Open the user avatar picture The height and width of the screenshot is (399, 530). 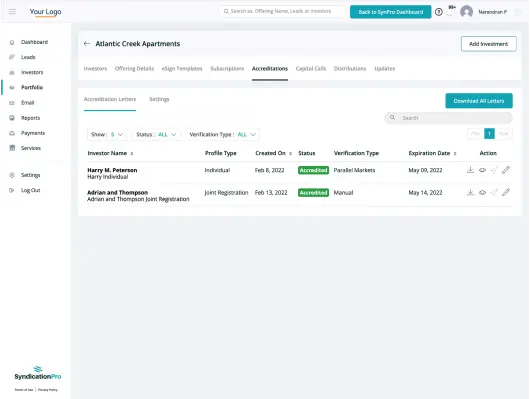(x=466, y=12)
